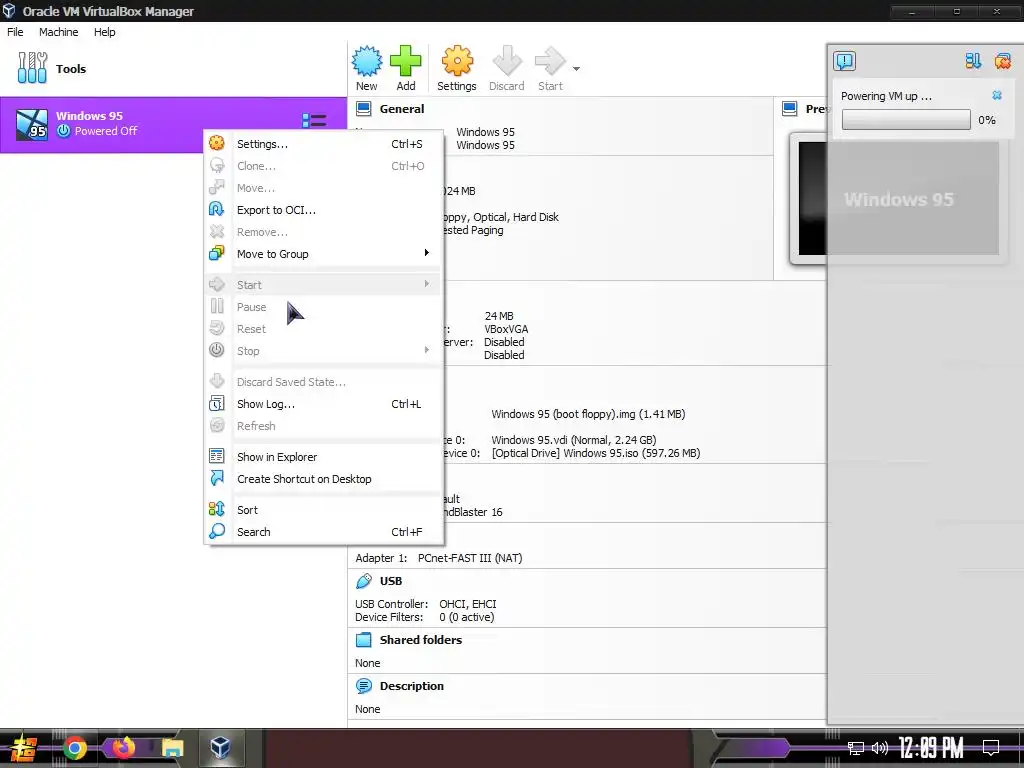Image resolution: width=1024 pixels, height=768 pixels.
Task: Choose Export to OCI... in context menu
Action: coord(324,210)
